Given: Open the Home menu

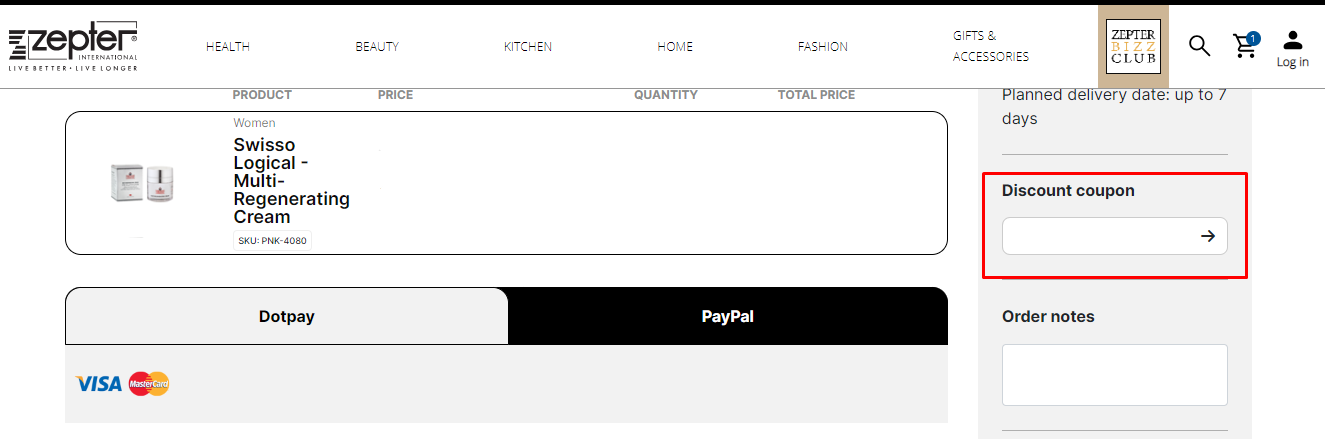Looking at the screenshot, I should click(675, 47).
